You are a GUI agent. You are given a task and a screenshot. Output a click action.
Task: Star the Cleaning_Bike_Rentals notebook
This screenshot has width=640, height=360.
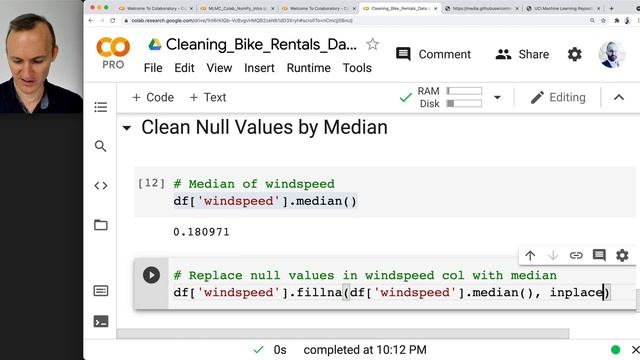click(372, 44)
